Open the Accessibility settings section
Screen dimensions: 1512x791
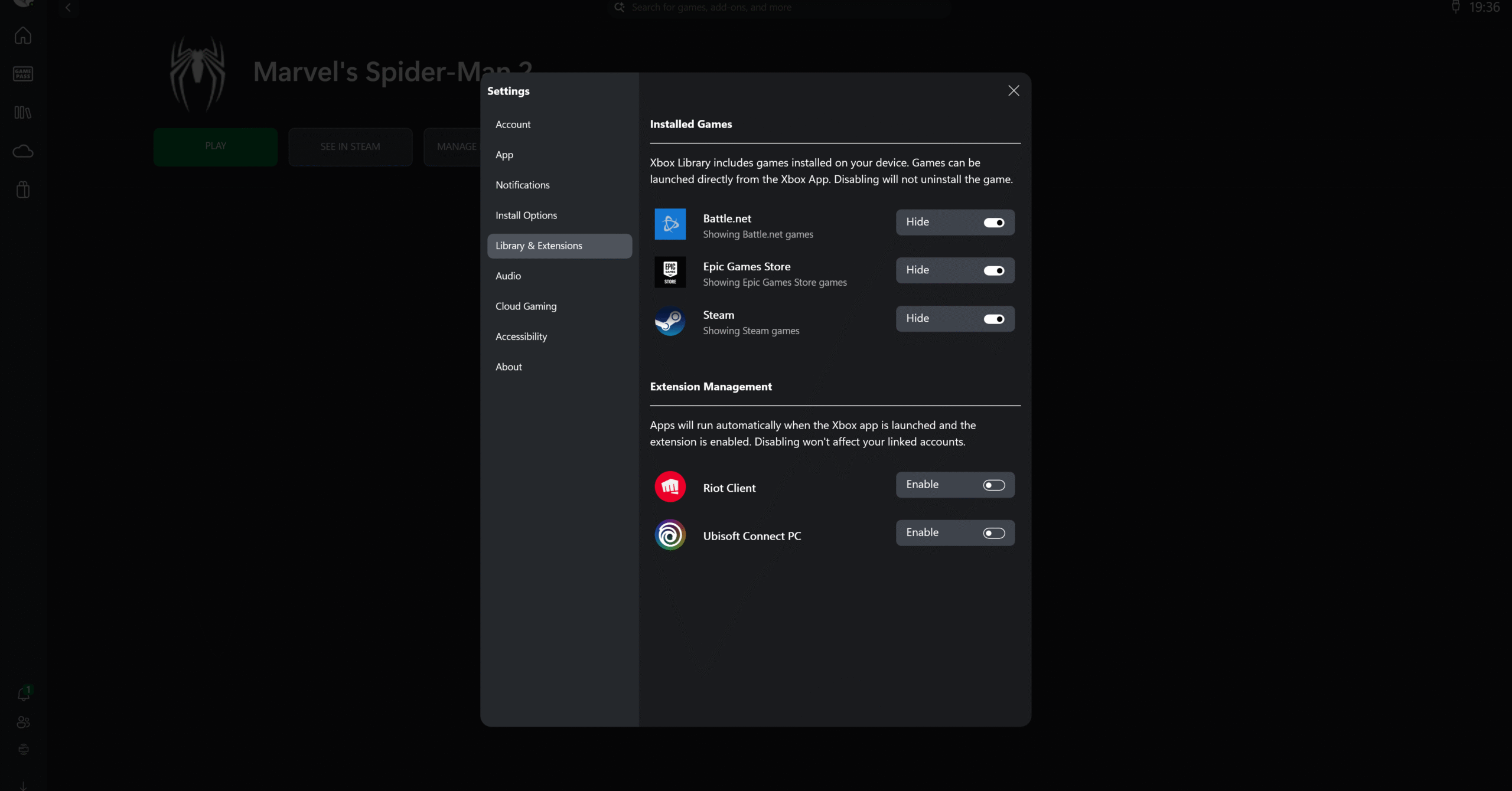point(559,336)
